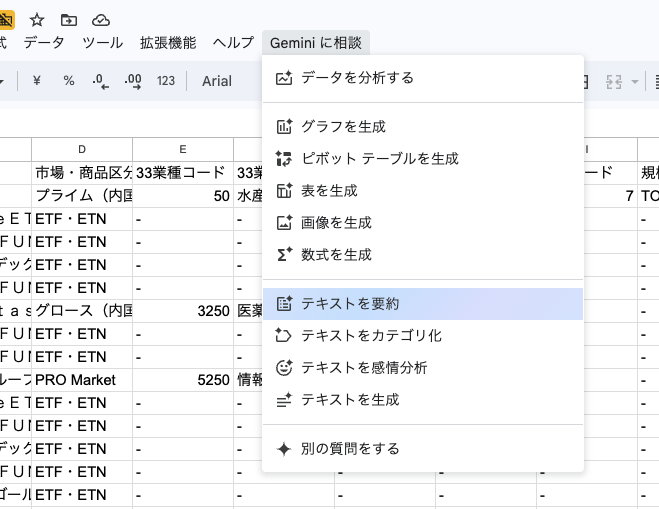Screen dimensions: 659x509
Task: Open the merge cells dropdown arrow
Action: click(635, 82)
